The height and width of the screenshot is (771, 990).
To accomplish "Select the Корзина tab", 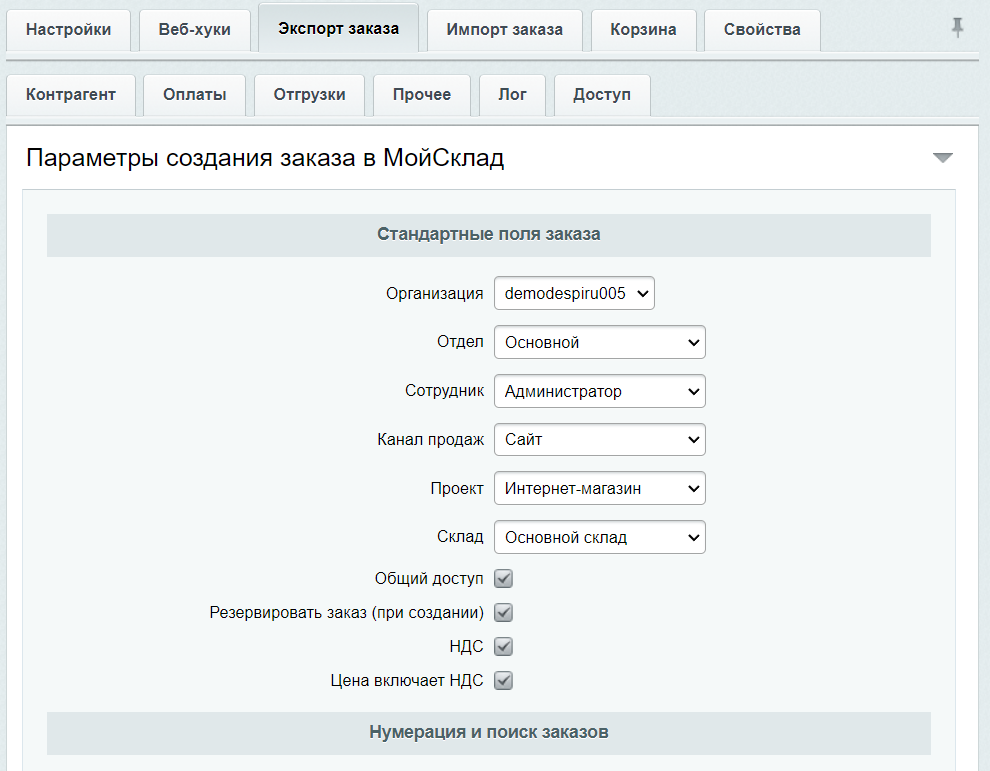I will click(x=643, y=30).
